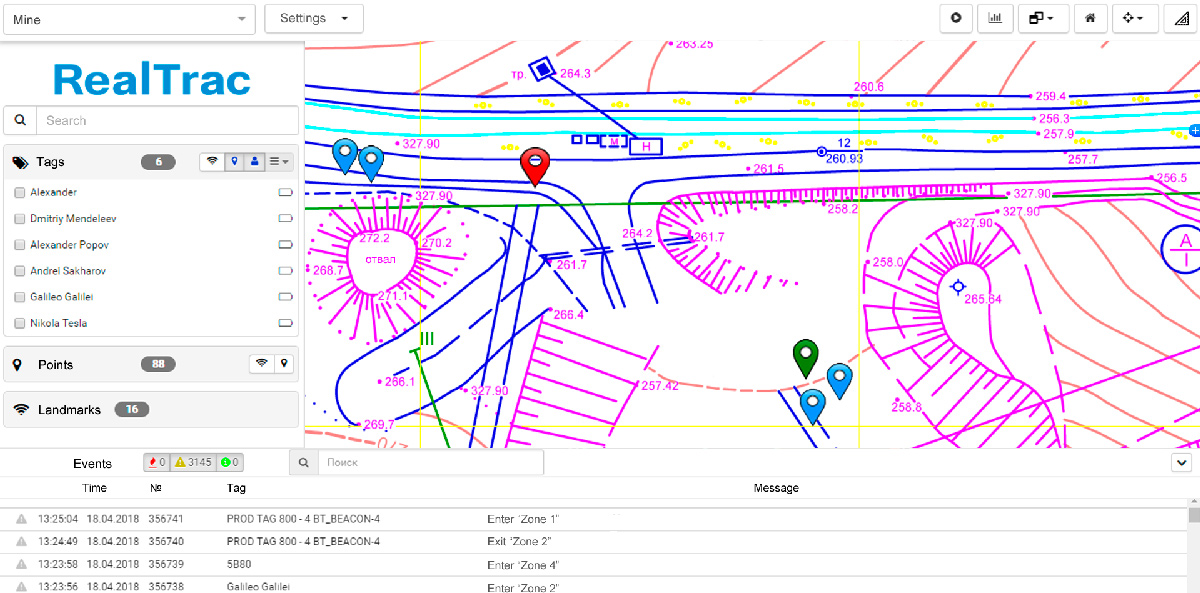This screenshot has height=593, width=1200.
Task: Collapse the events panel with chevron
Action: [1181, 463]
